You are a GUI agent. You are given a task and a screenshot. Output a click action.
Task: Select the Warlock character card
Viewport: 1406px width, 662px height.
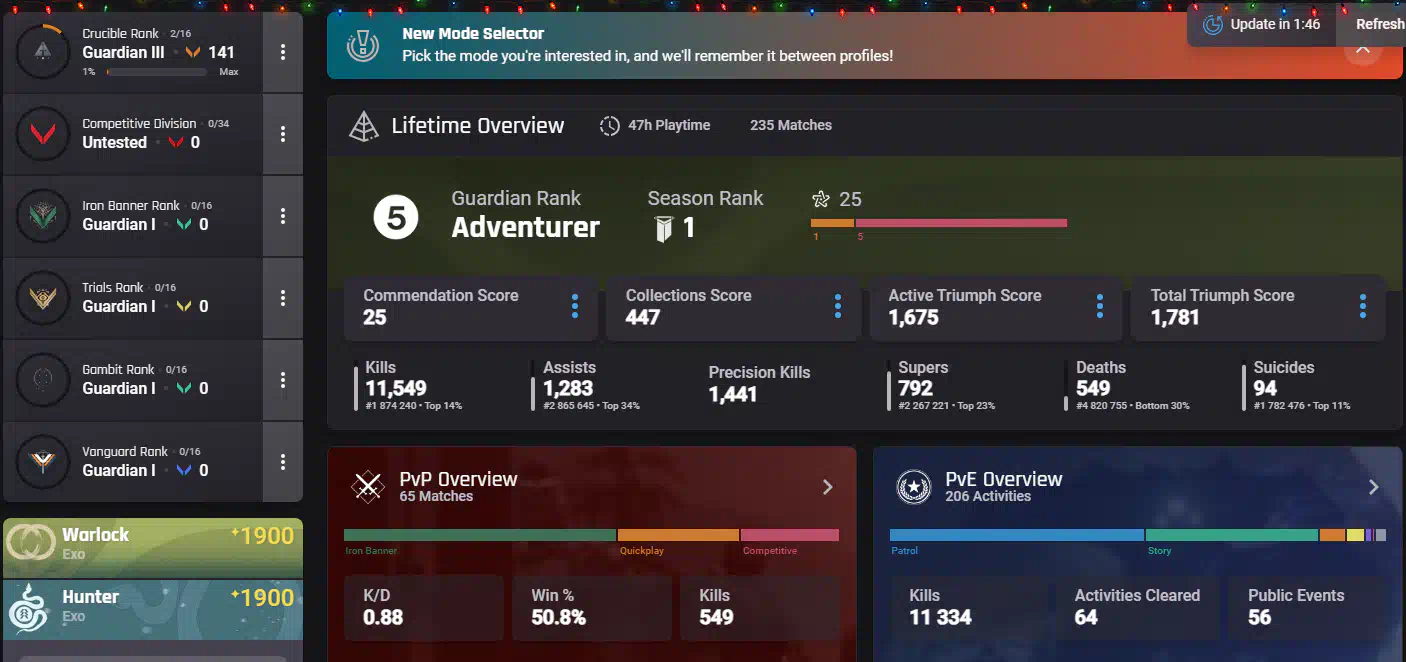[153, 547]
